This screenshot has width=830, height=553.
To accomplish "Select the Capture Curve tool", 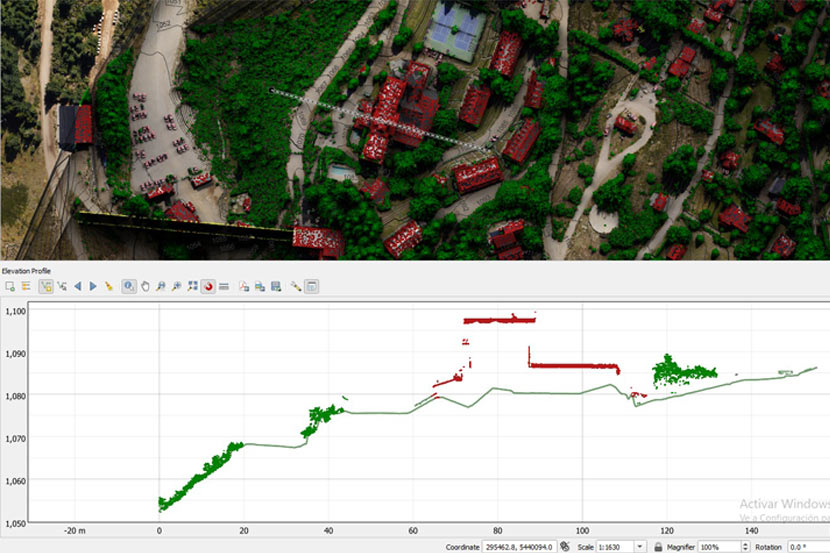I will 46,286.
